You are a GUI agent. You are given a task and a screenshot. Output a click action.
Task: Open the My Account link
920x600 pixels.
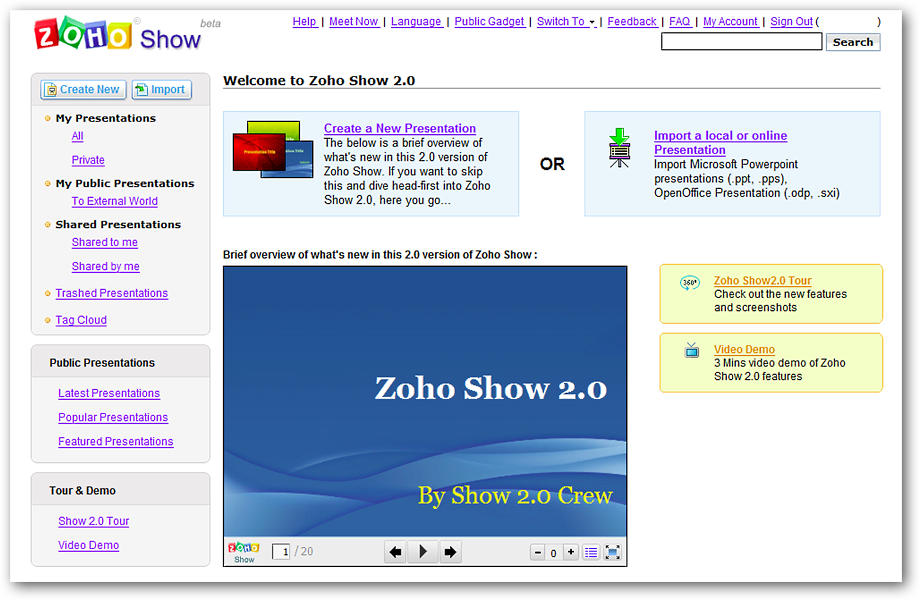(x=730, y=22)
